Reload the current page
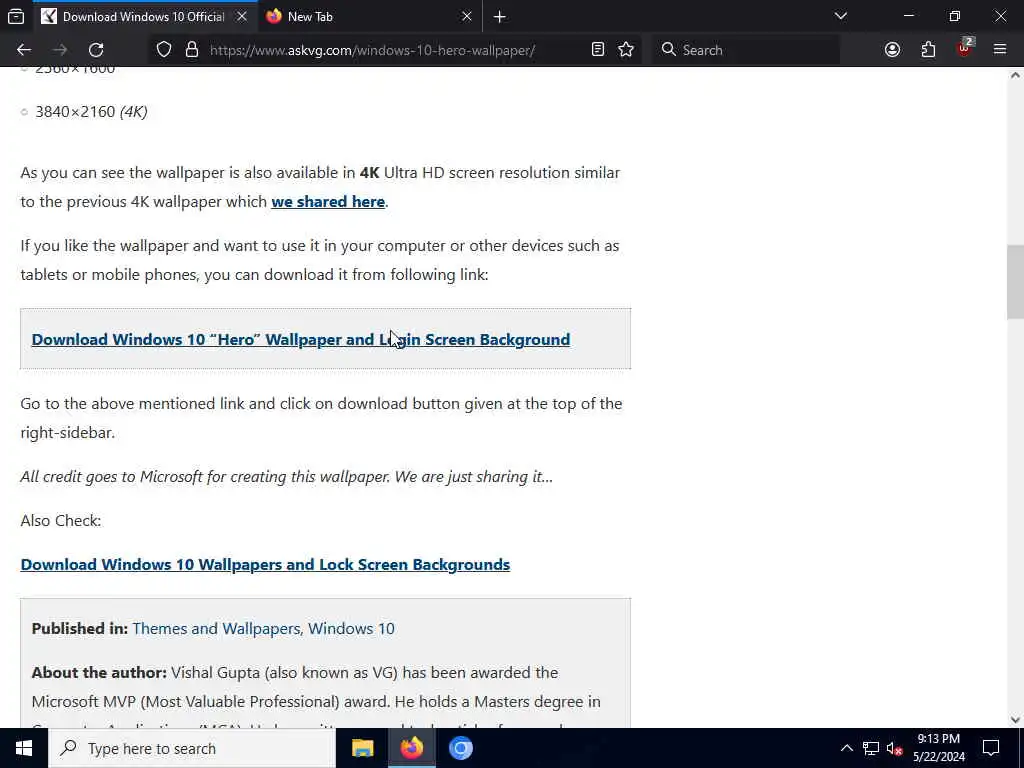 point(96,50)
